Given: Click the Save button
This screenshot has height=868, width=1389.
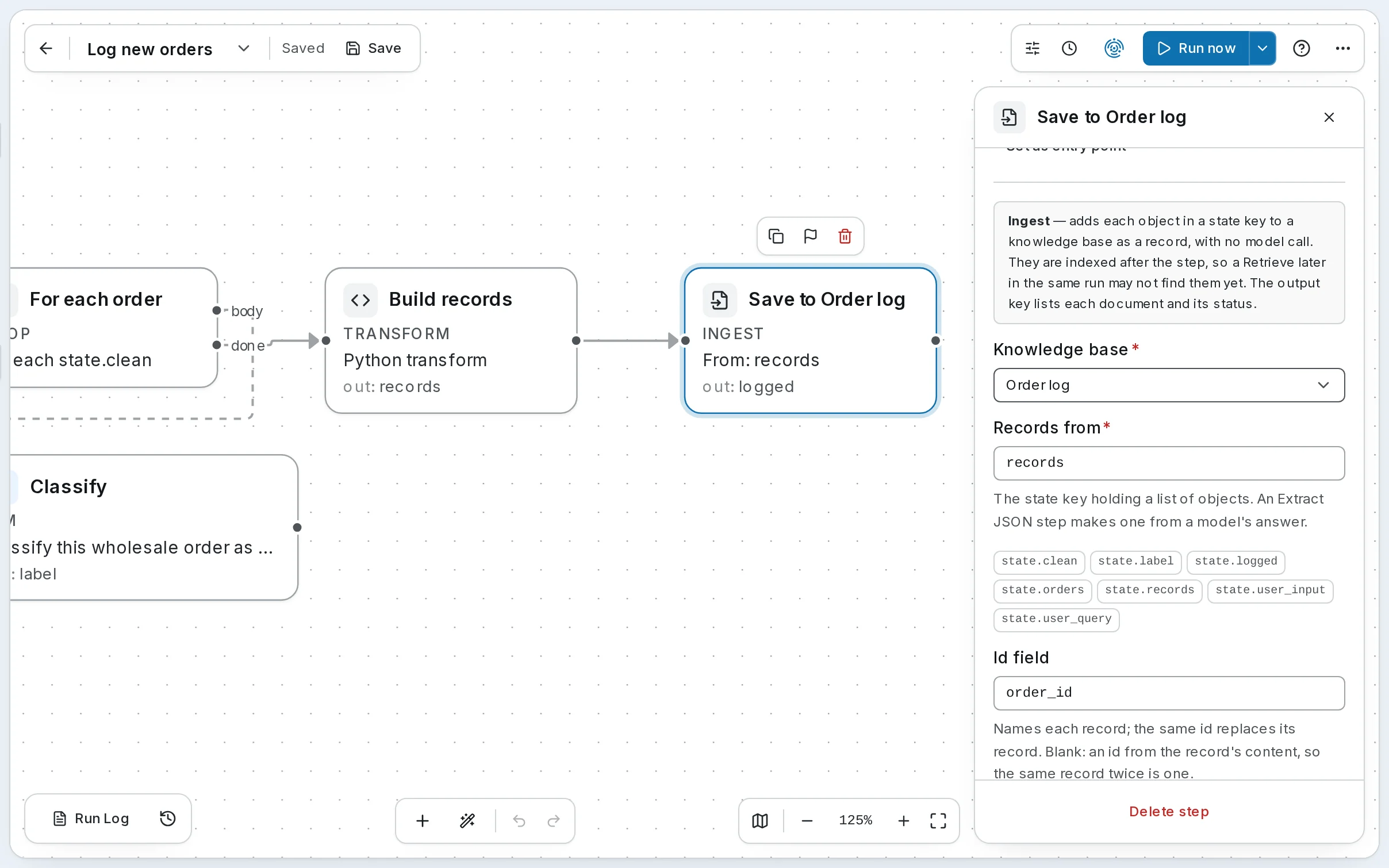Looking at the screenshot, I should coord(374,48).
